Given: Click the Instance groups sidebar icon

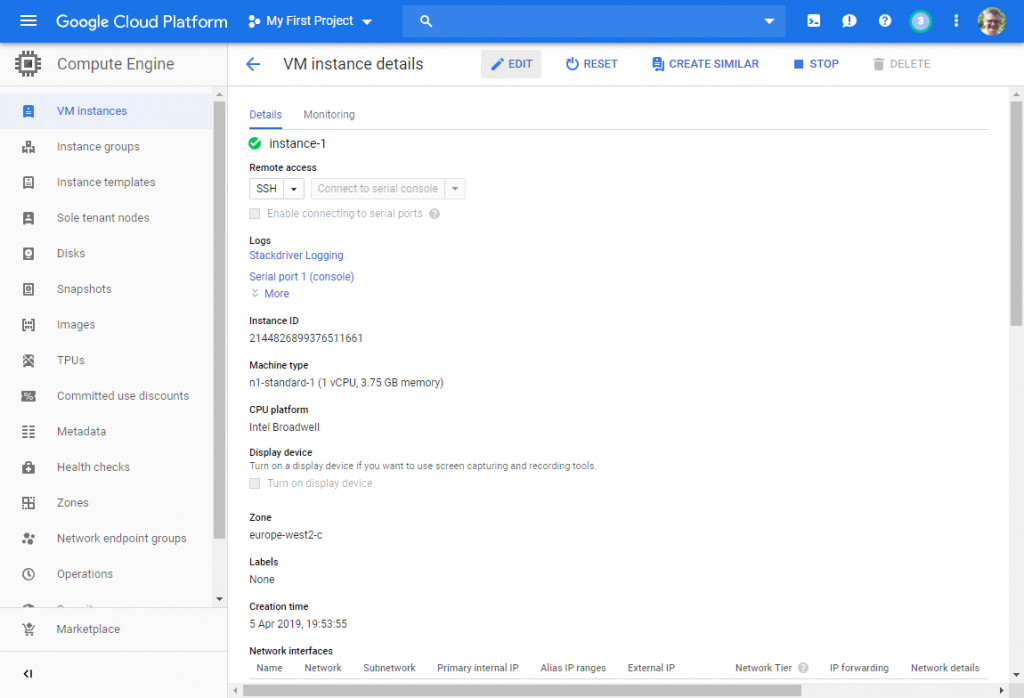Looking at the screenshot, I should [28, 147].
